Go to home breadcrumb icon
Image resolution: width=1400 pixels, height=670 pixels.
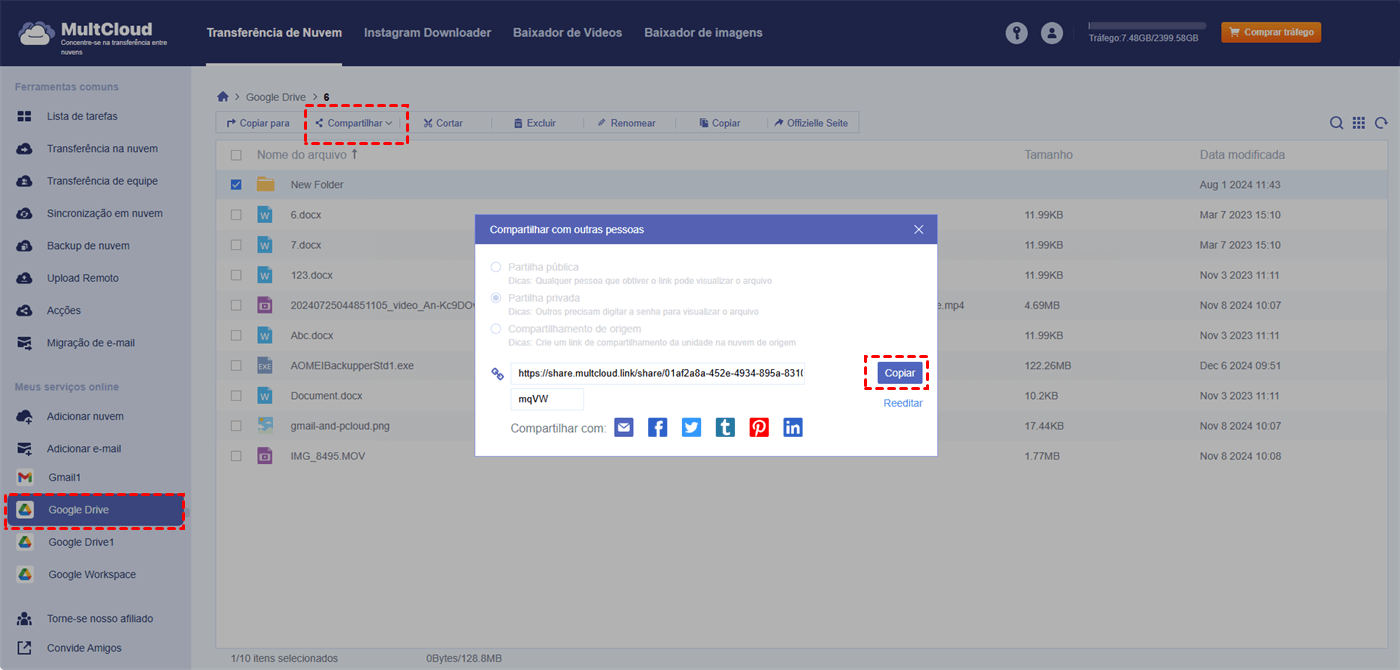223,97
